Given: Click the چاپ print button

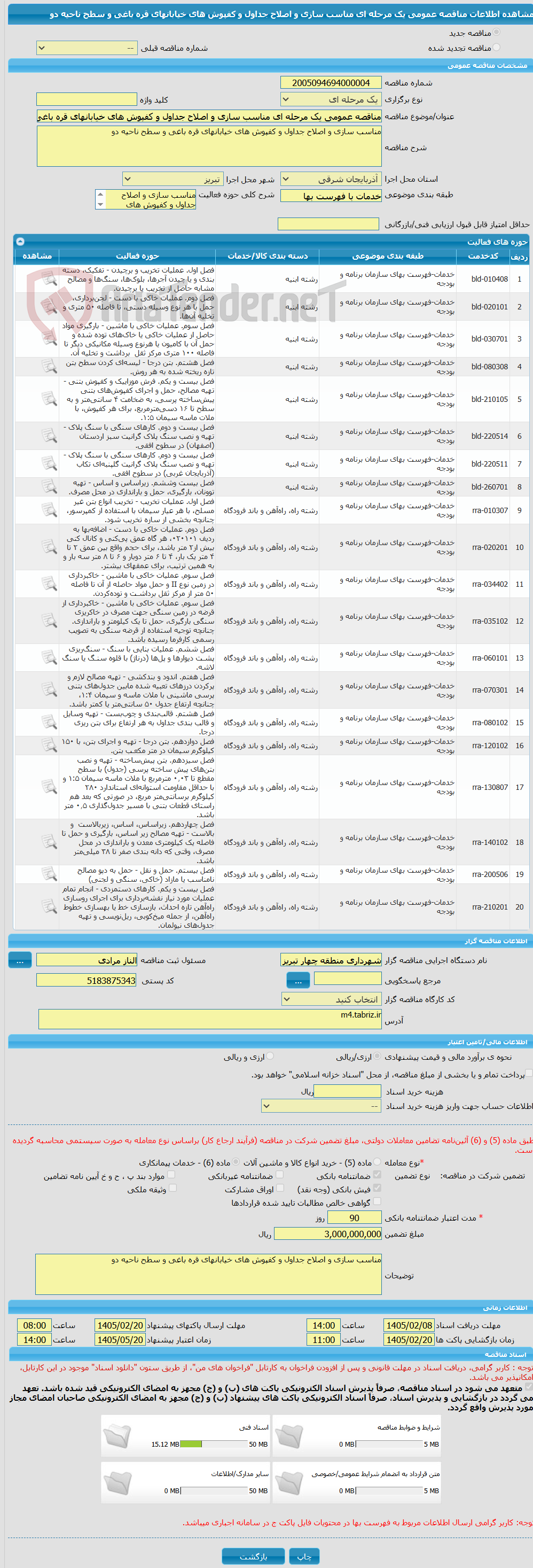Looking at the screenshot, I should (304, 1556).
